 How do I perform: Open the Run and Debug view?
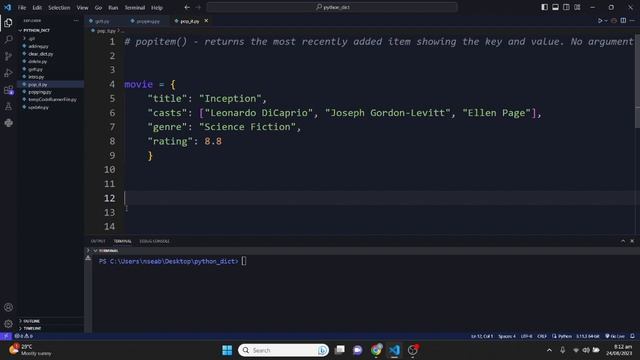tap(8, 73)
